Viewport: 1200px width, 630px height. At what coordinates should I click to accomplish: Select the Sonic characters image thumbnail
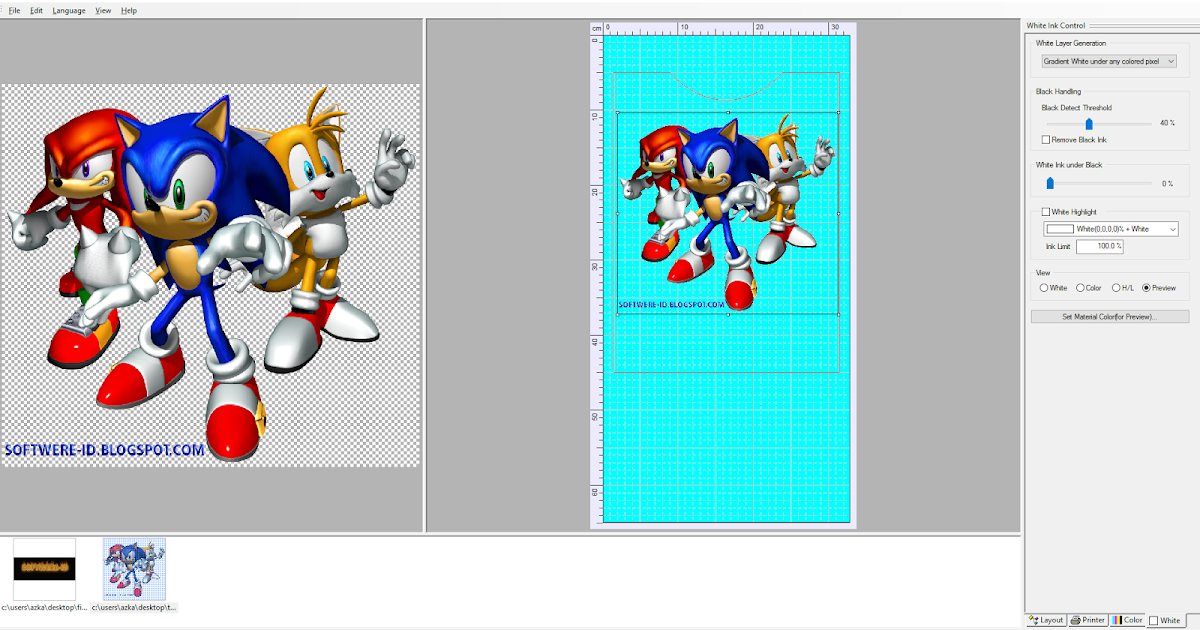134,568
